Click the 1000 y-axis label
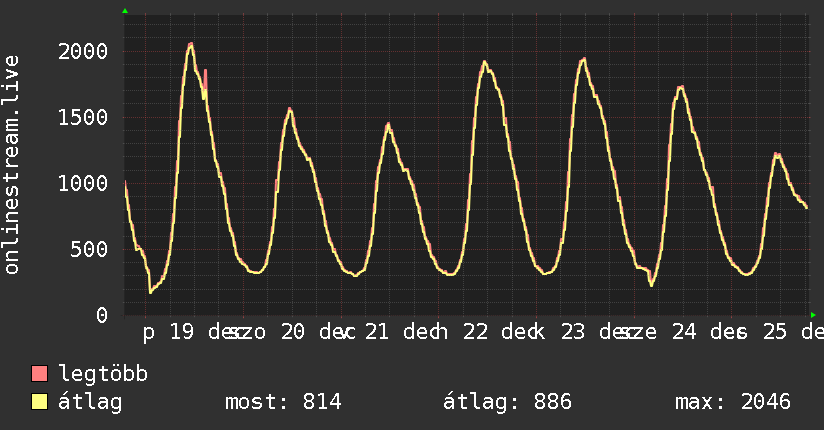824x430 pixels. (82, 184)
